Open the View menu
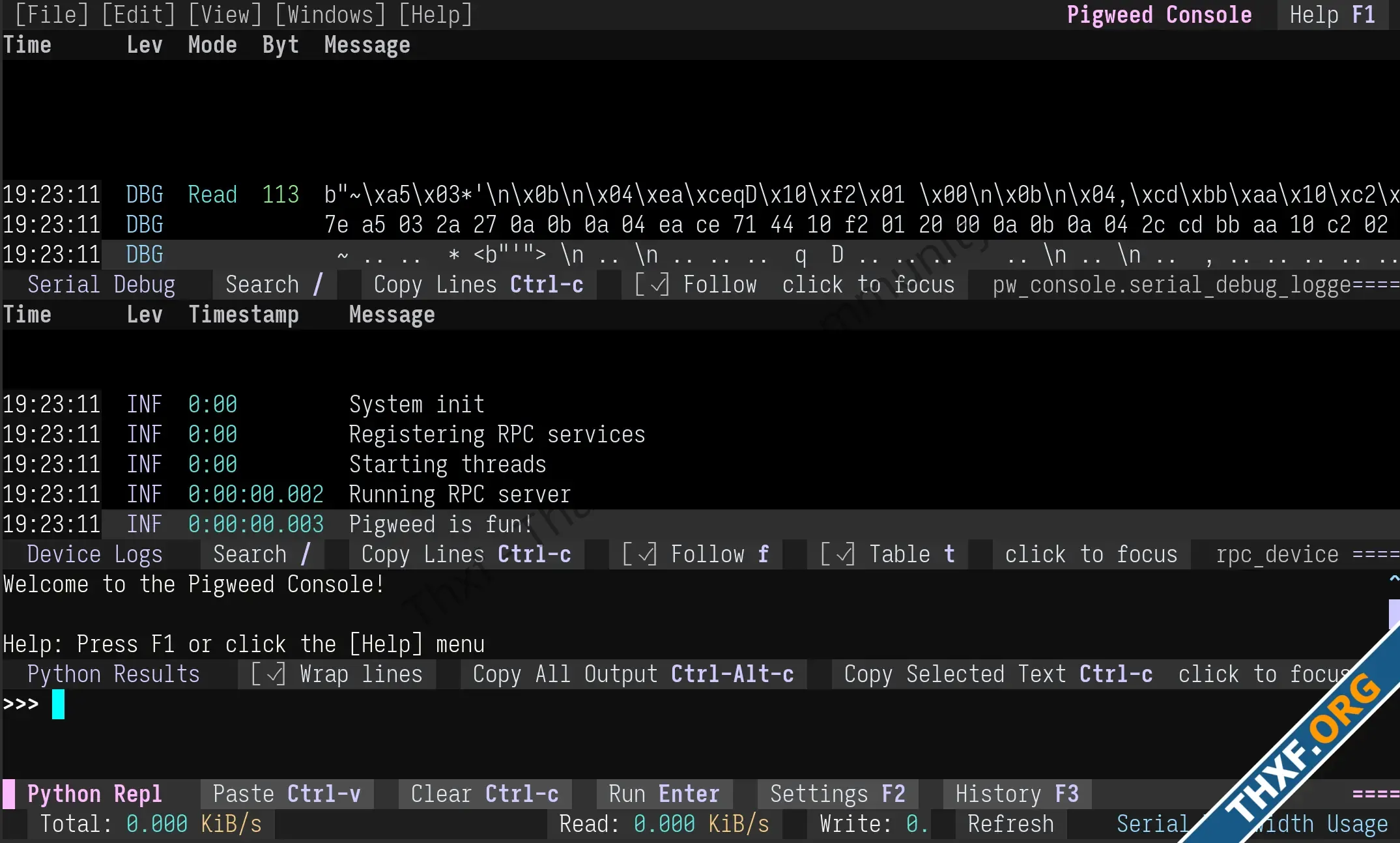 tap(225, 14)
